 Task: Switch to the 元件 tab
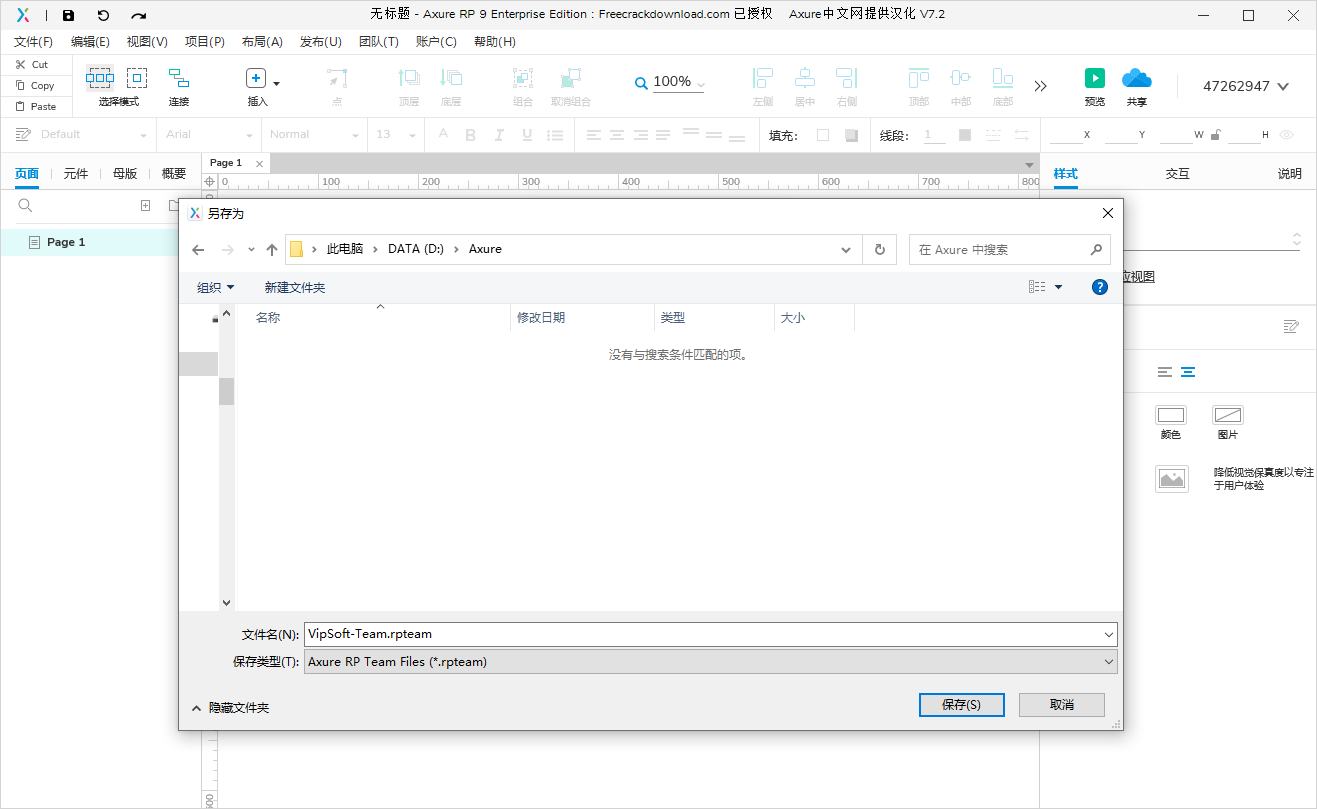(x=76, y=173)
